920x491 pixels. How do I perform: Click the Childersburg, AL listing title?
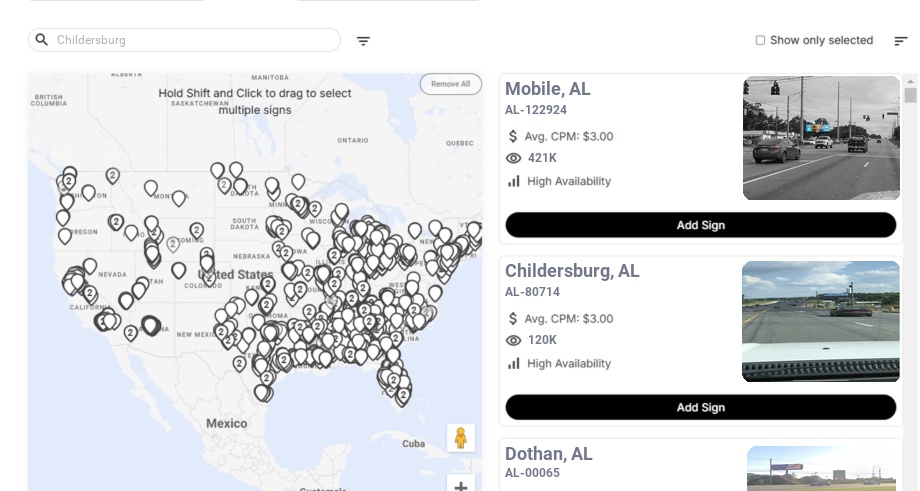572,271
